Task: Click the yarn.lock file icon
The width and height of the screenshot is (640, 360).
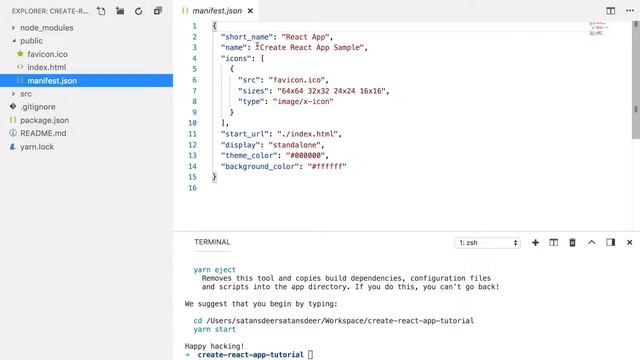Action: pyautogui.click(x=13, y=147)
